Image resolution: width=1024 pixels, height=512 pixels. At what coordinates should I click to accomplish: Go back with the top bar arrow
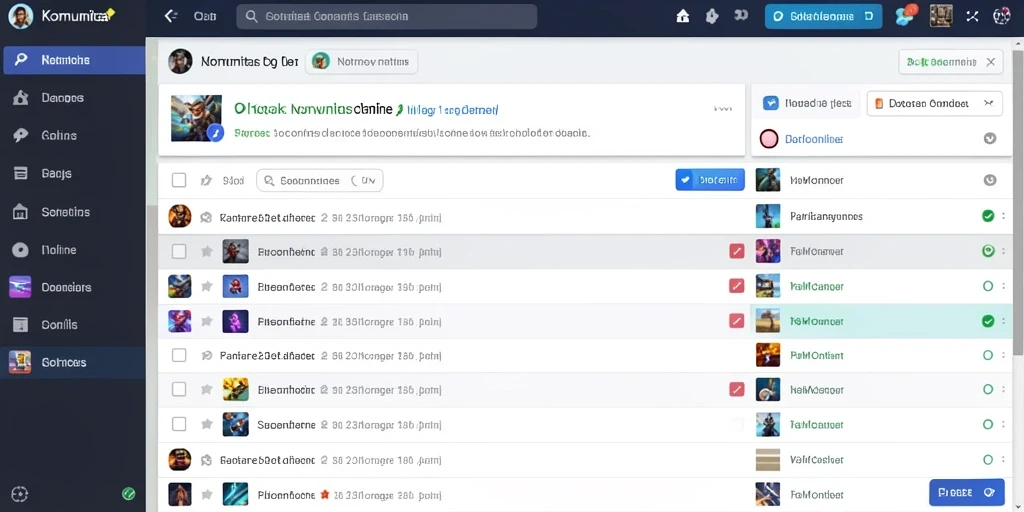click(171, 16)
